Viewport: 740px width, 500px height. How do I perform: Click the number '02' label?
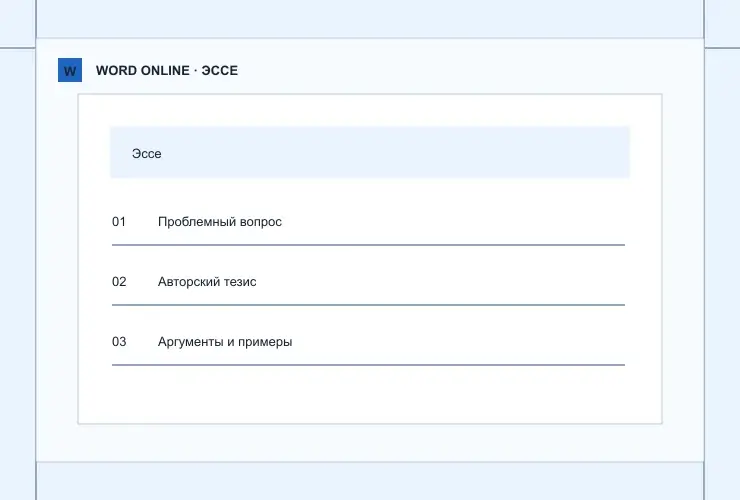(x=119, y=282)
